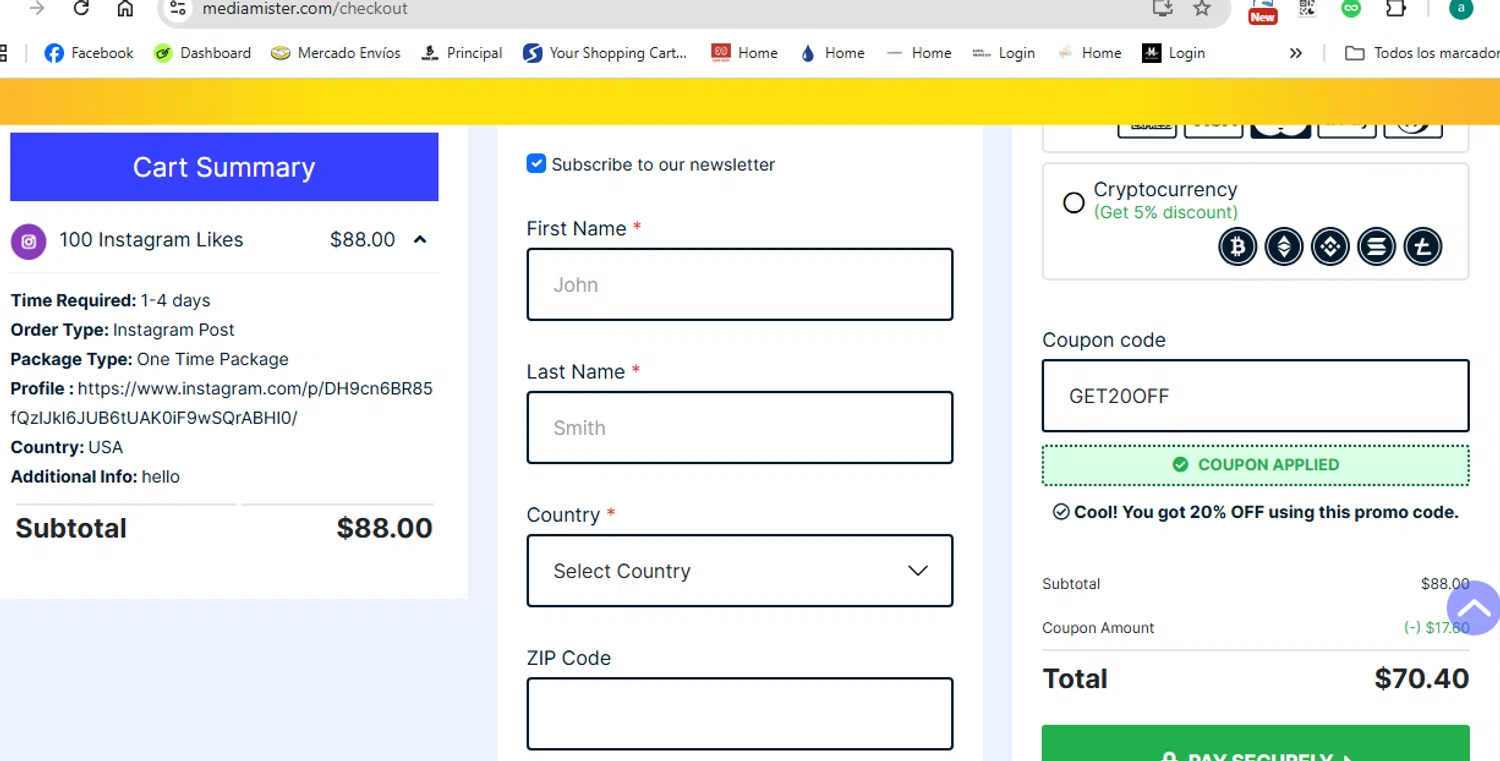
Task: Open the QR code extension
Action: [1307, 8]
